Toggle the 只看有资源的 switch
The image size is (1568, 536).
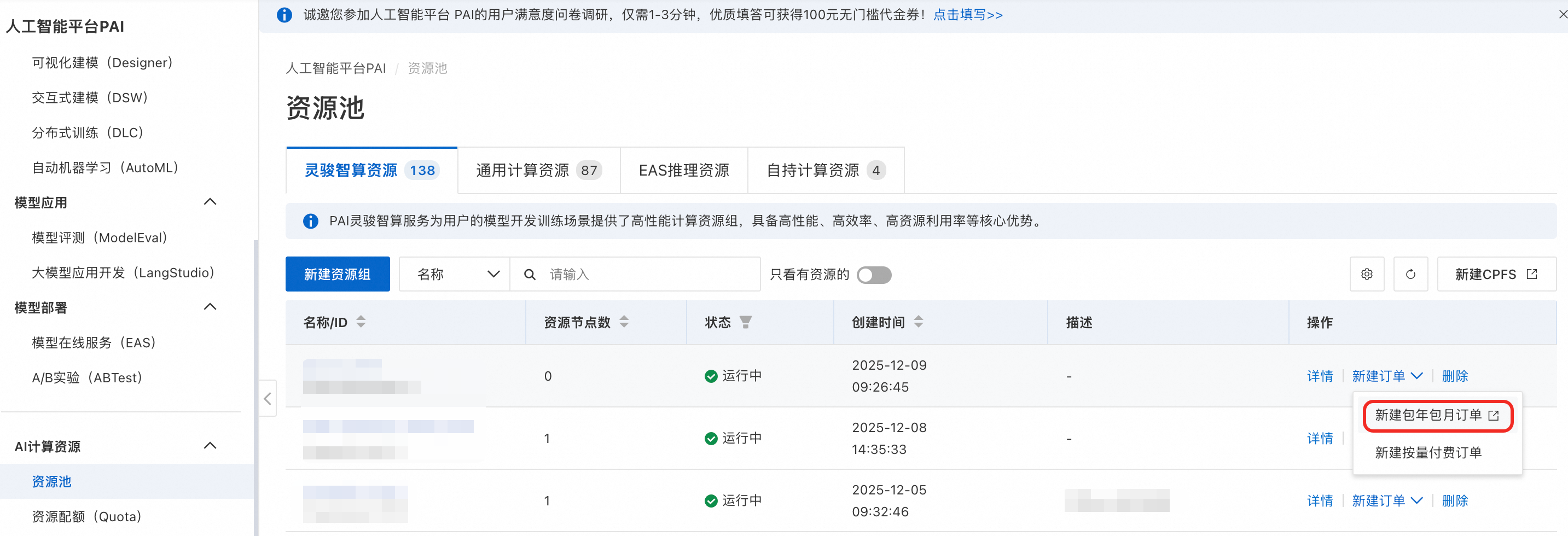tap(874, 275)
